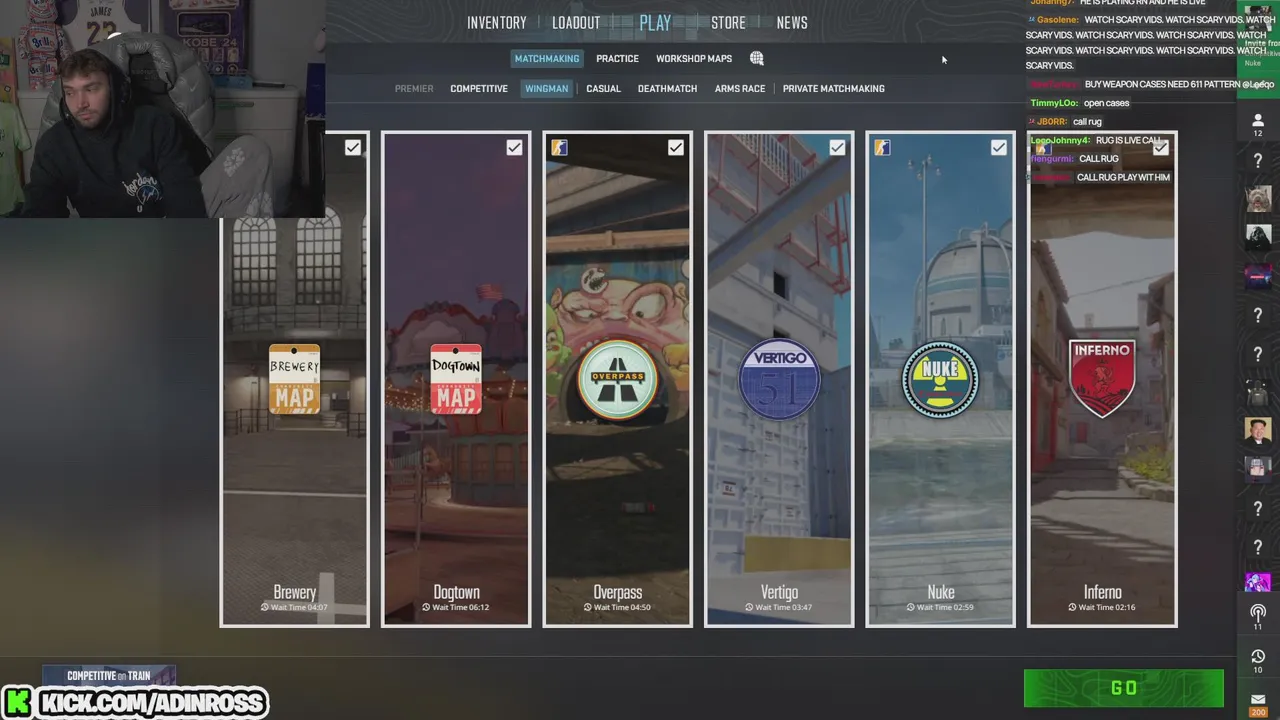Screen dimensions: 1280x720
Task: Select the Competitive game mode
Action: [x=479, y=89]
